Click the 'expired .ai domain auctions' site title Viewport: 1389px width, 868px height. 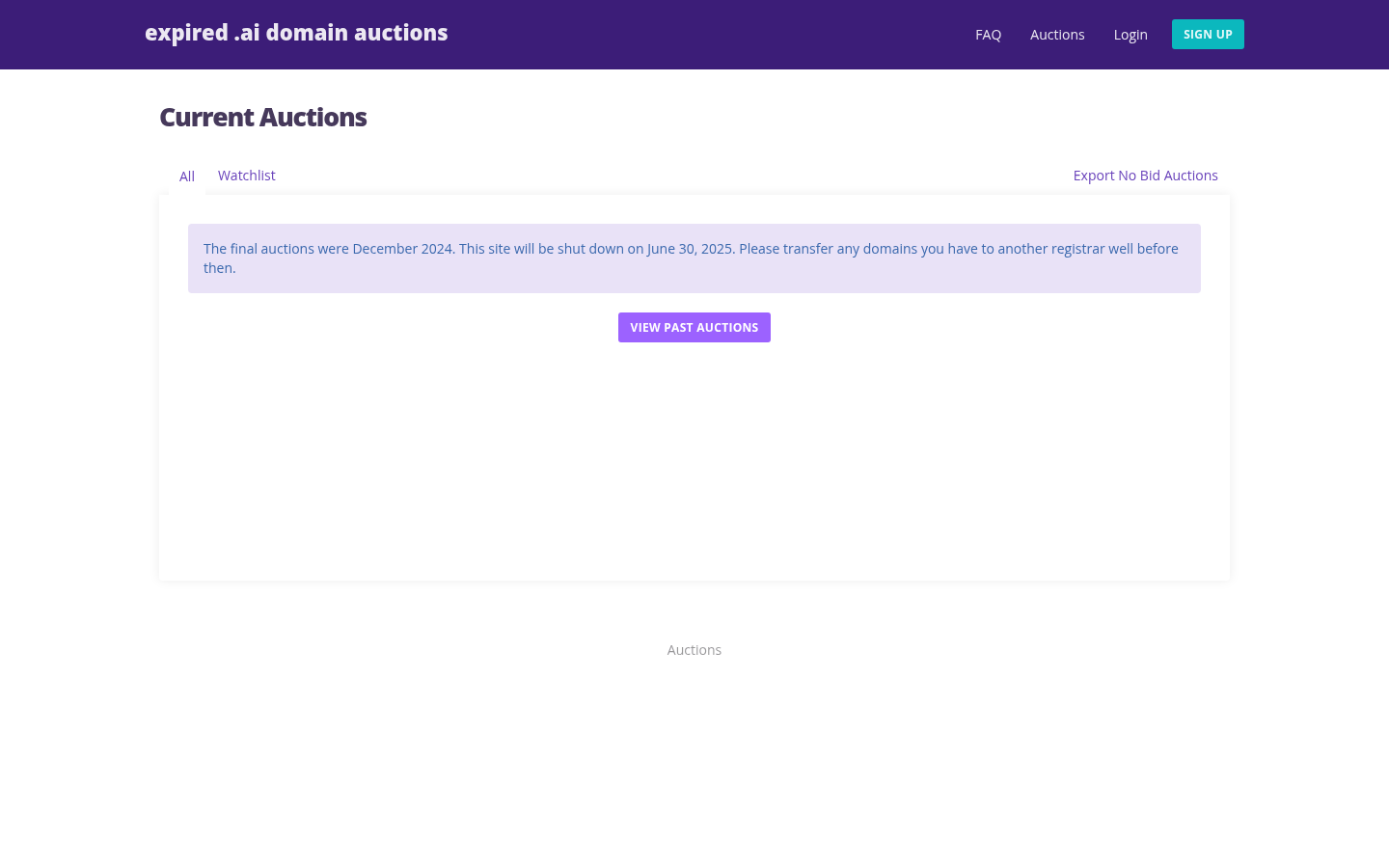click(x=296, y=33)
